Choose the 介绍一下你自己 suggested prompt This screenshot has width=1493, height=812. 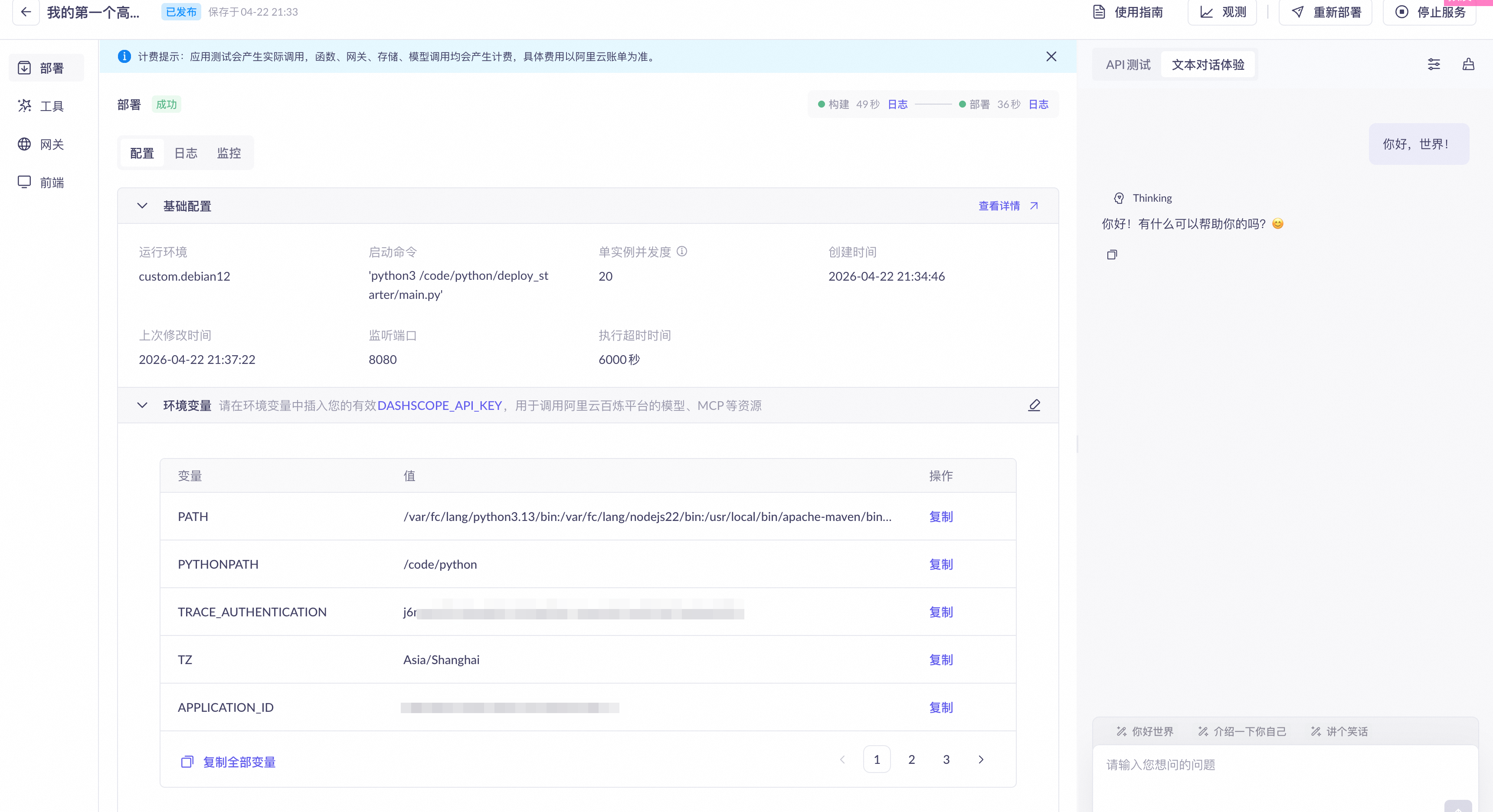coord(1242,731)
